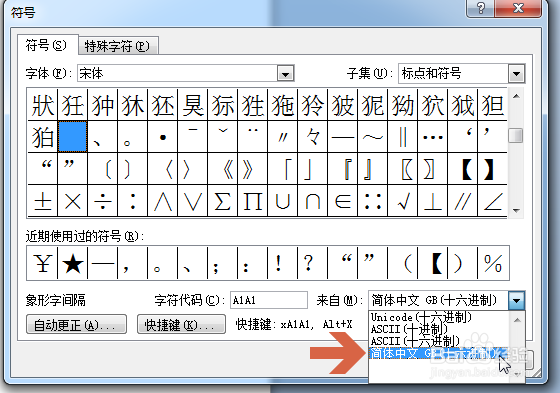The image size is (560, 393).
Task: Choose the yen ¥ recently used symbol
Action: [x=42, y=263]
